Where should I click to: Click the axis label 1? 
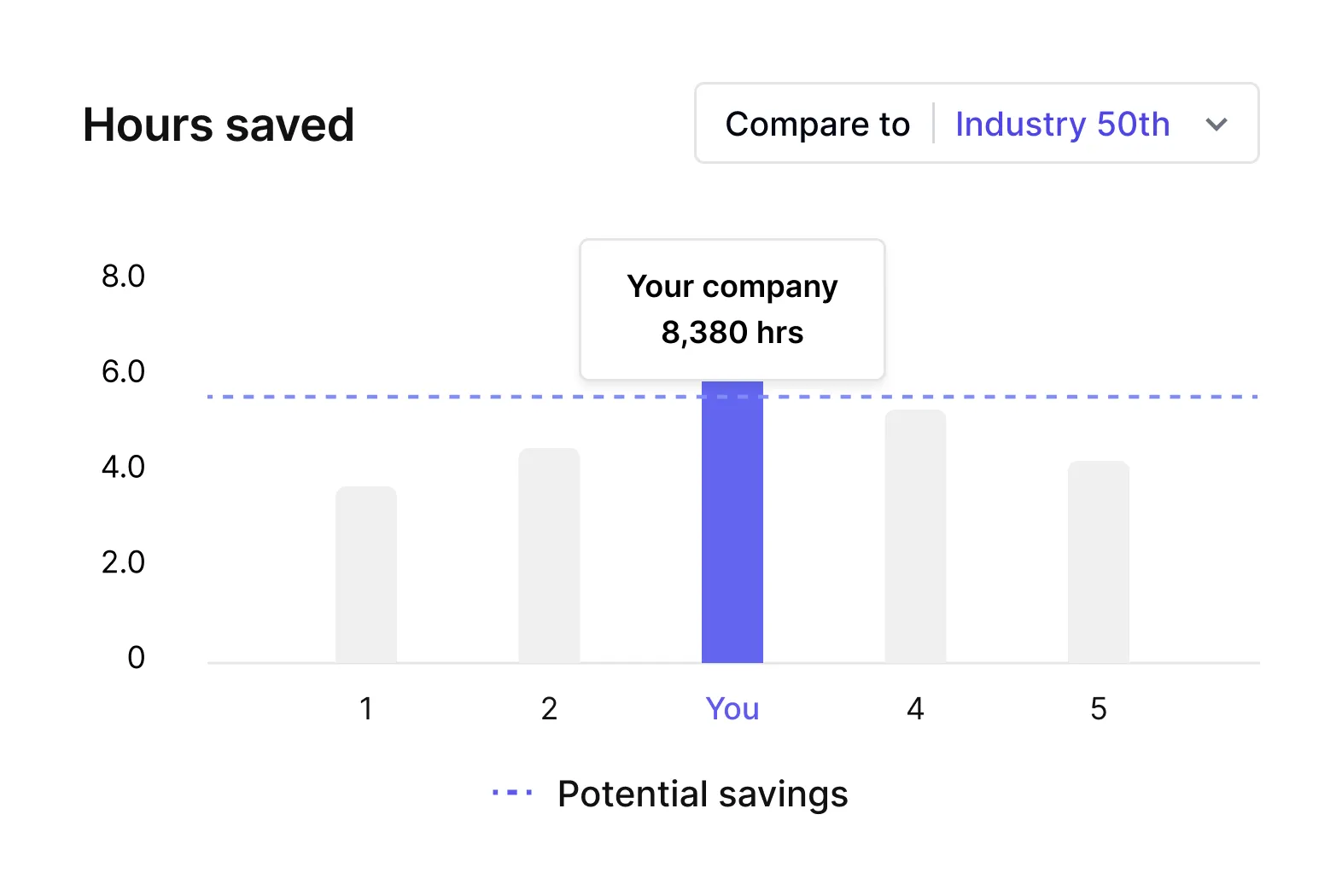366,708
